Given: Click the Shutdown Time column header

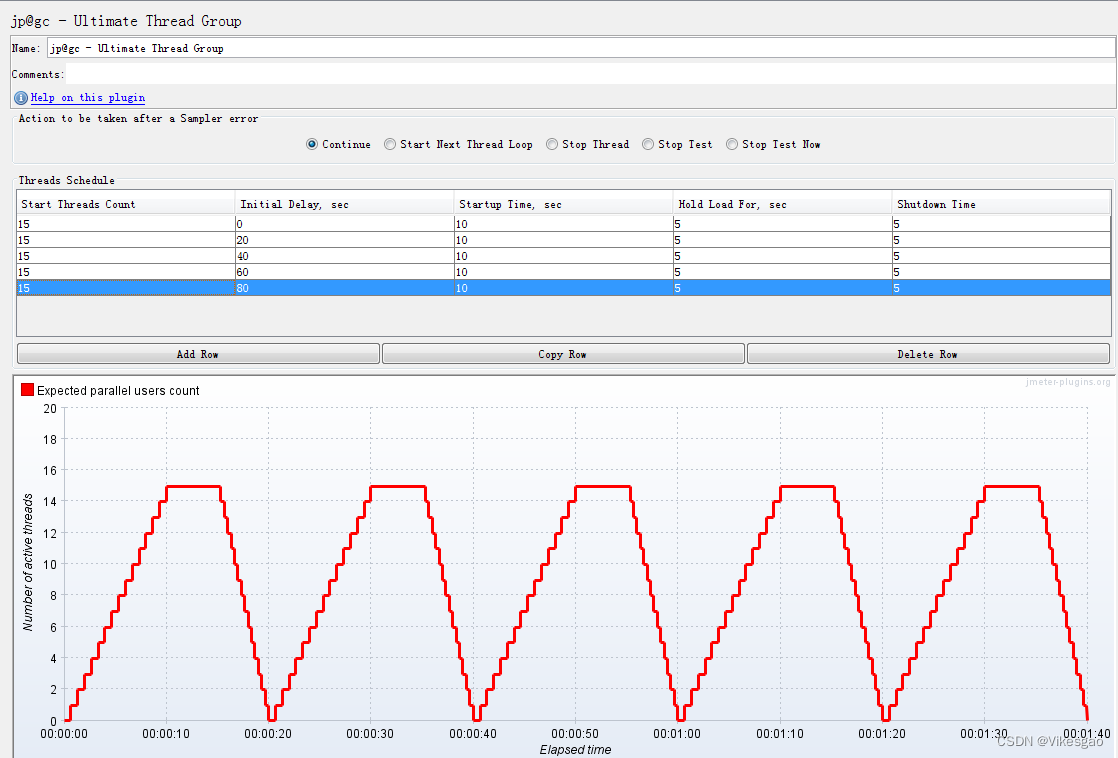Looking at the screenshot, I should (x=1001, y=204).
